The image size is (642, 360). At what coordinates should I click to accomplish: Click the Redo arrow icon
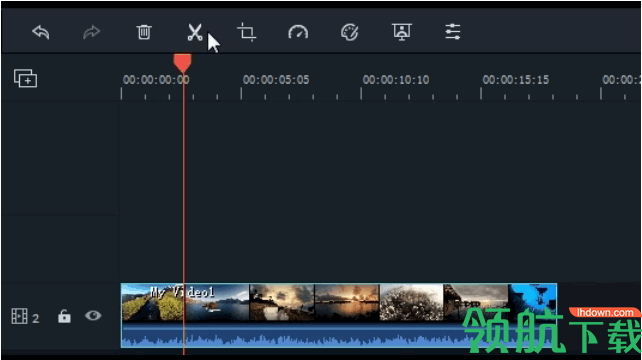pos(92,32)
